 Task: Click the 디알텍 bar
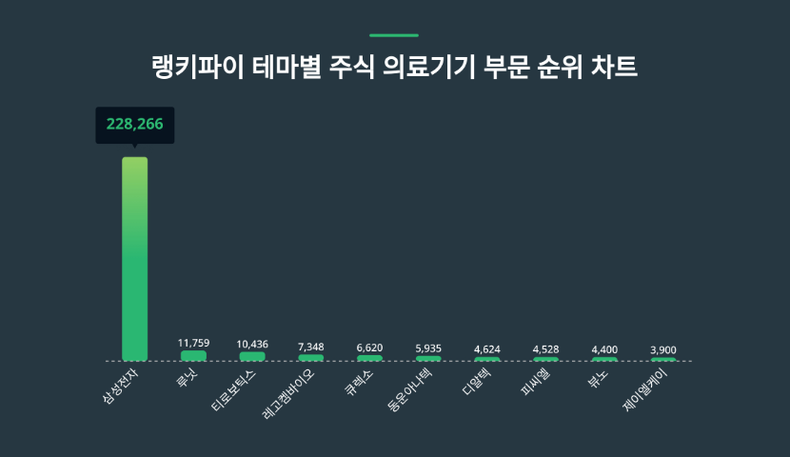point(487,359)
